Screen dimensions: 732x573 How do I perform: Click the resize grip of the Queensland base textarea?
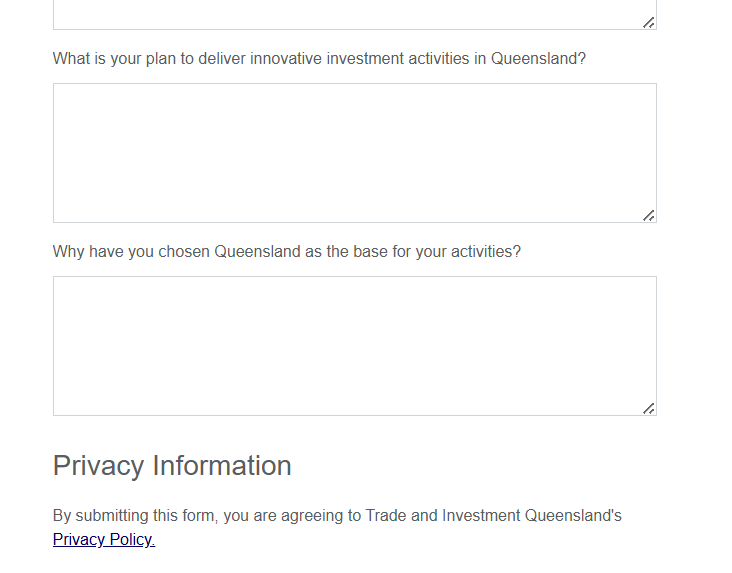(649, 408)
